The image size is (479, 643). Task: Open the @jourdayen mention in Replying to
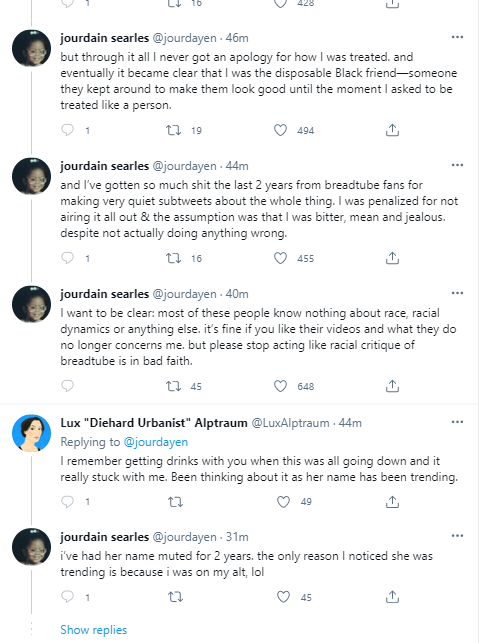point(155,442)
